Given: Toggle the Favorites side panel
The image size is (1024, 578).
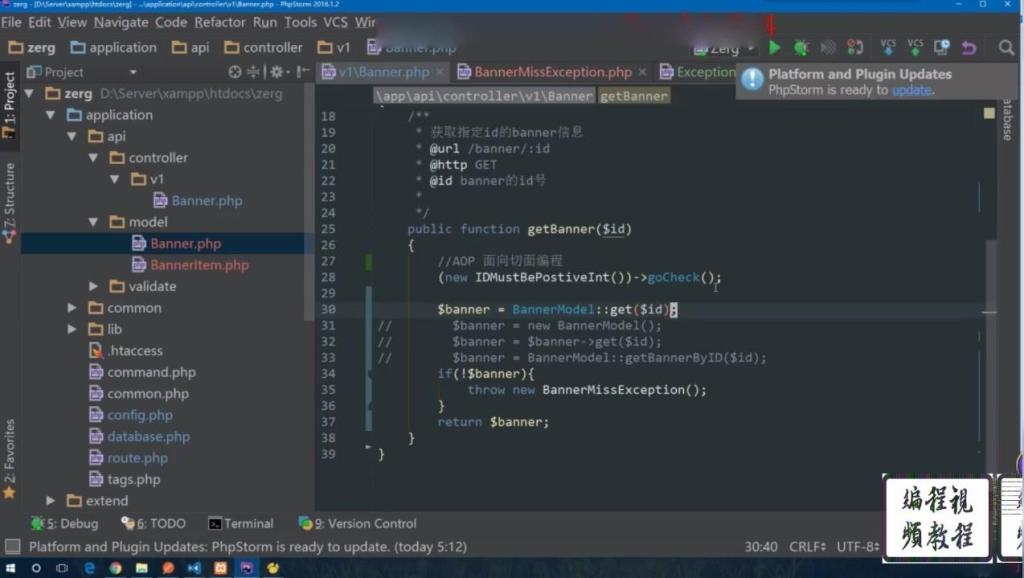Looking at the screenshot, I should (9, 458).
